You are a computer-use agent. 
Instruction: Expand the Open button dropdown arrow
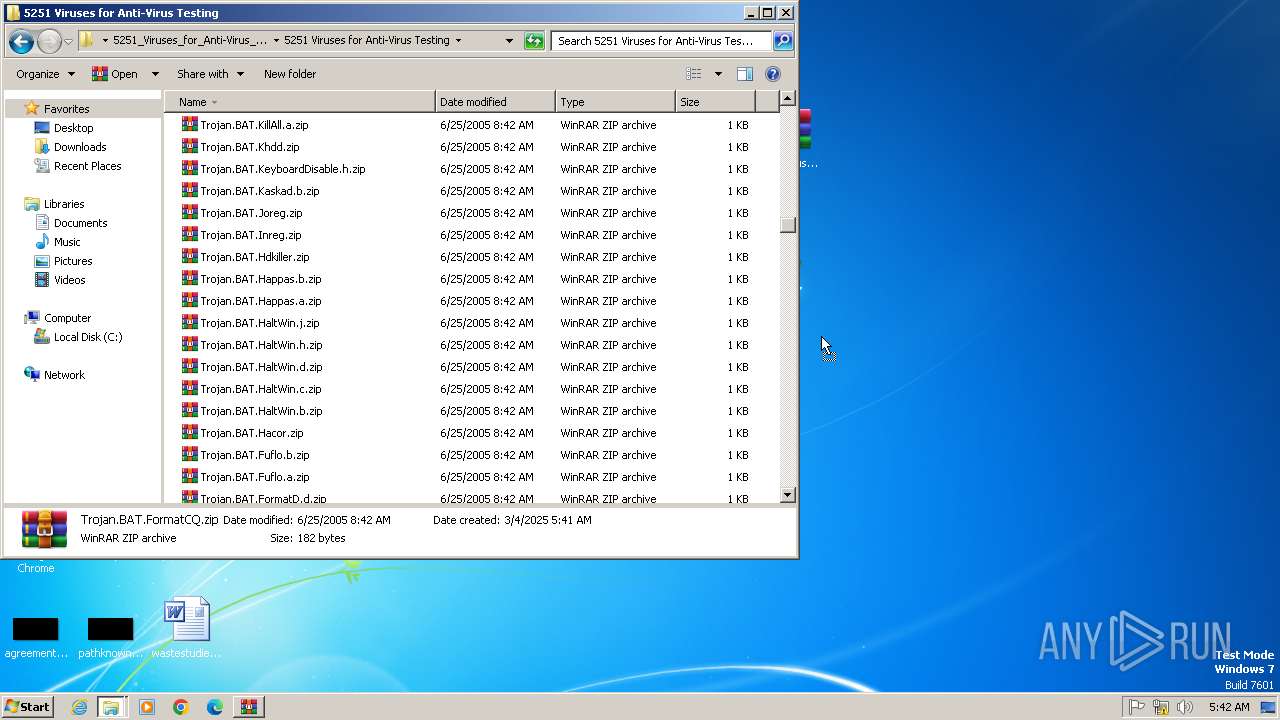click(155, 74)
